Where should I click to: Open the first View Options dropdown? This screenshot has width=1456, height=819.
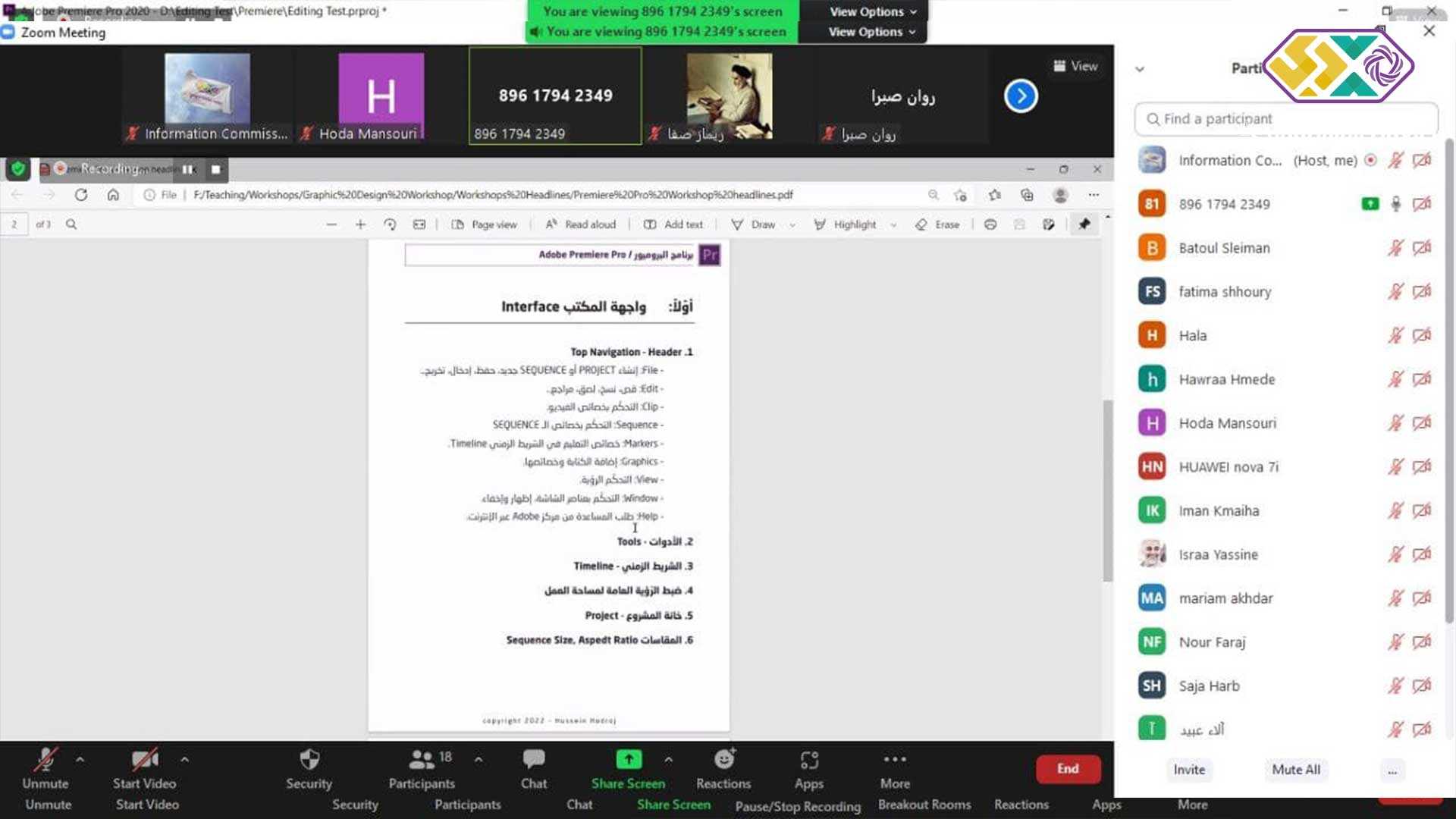coord(873,11)
